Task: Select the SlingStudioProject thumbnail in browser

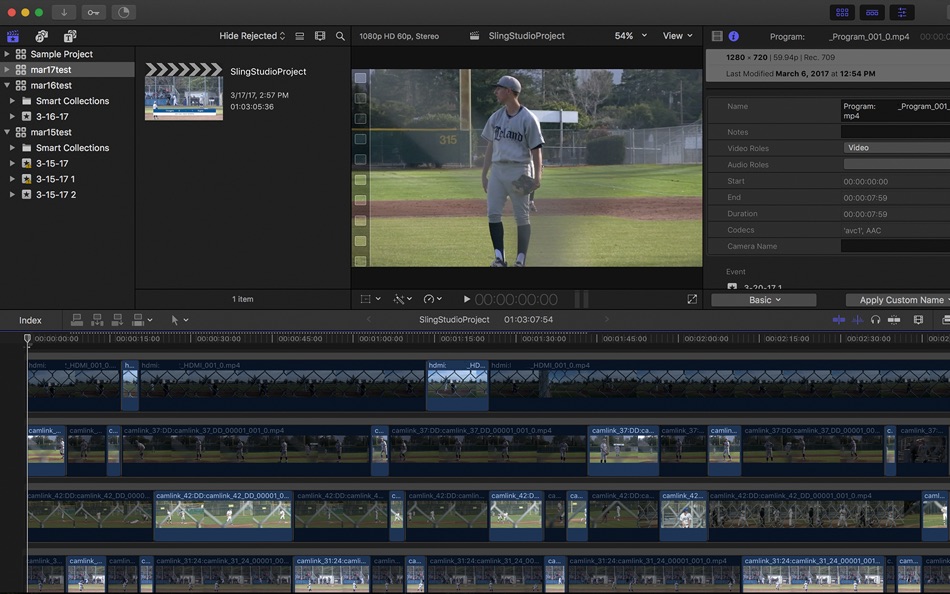Action: (x=184, y=92)
